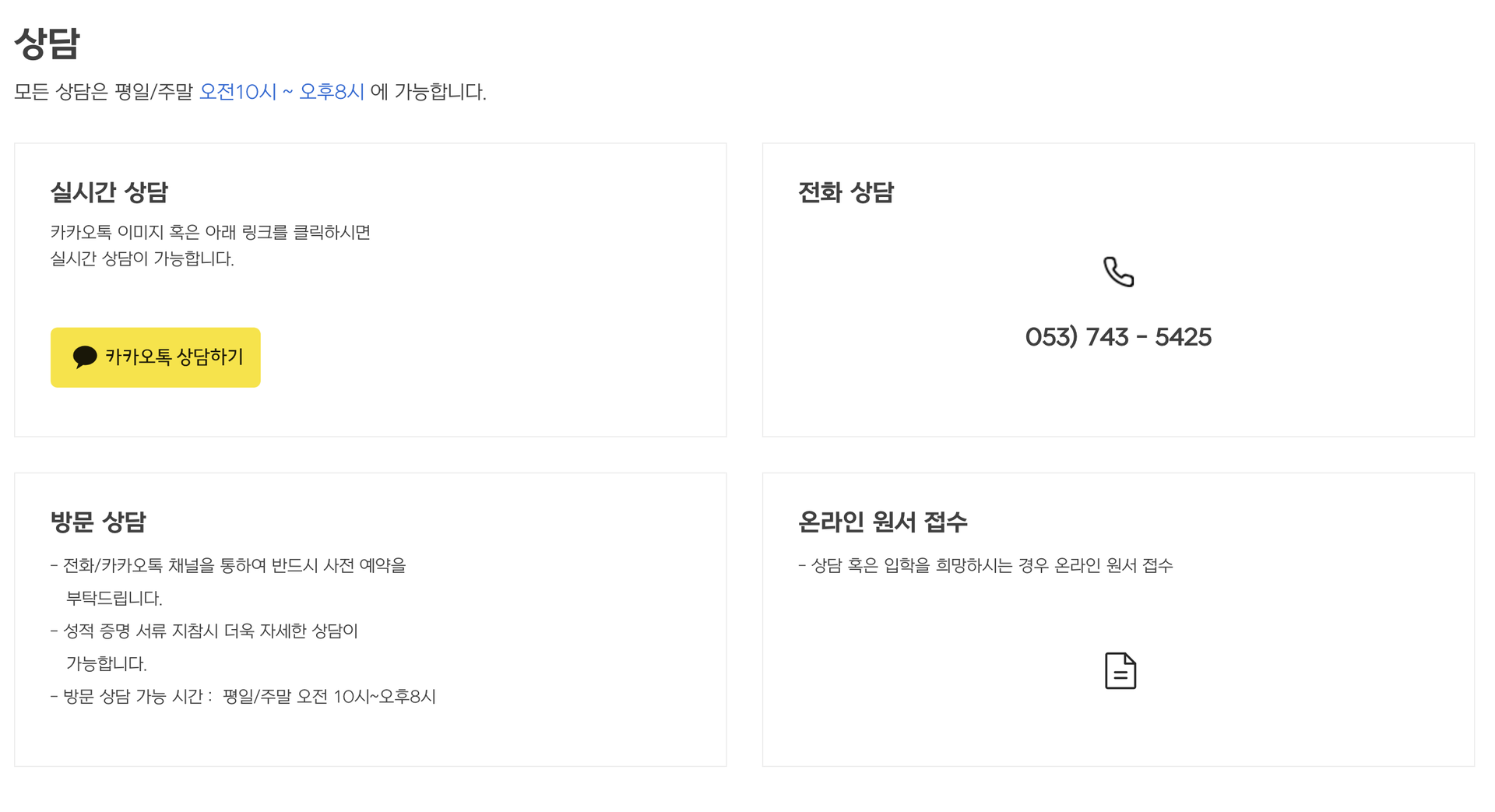Image resolution: width=1495 pixels, height=812 pixels.
Task: Select the 온라인 원서 접수 heading
Action: (x=883, y=522)
